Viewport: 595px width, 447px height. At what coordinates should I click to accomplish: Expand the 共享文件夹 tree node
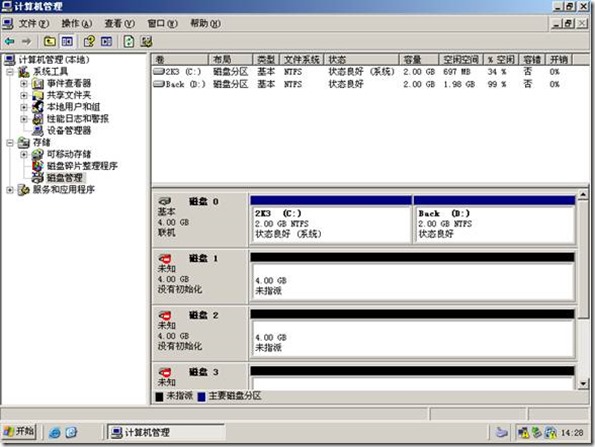point(24,95)
